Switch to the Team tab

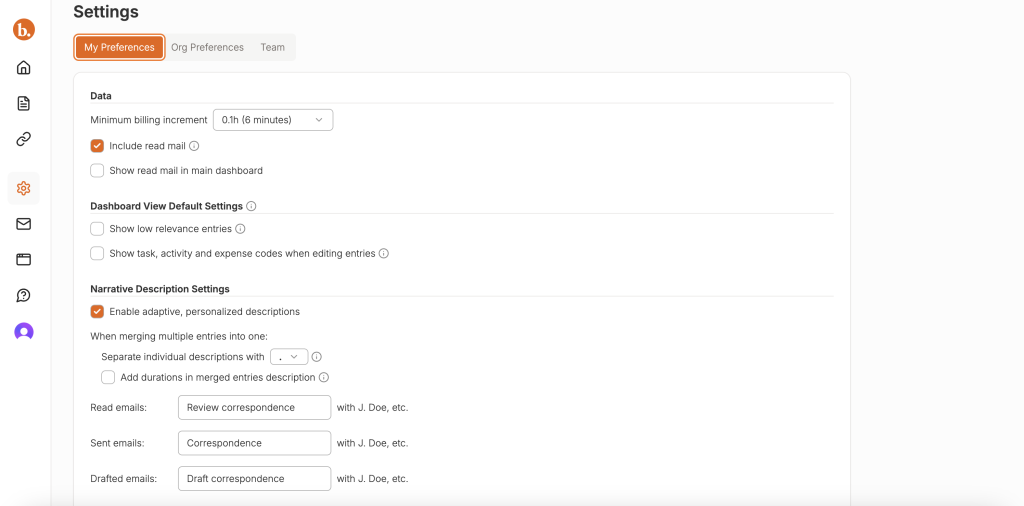coord(272,47)
